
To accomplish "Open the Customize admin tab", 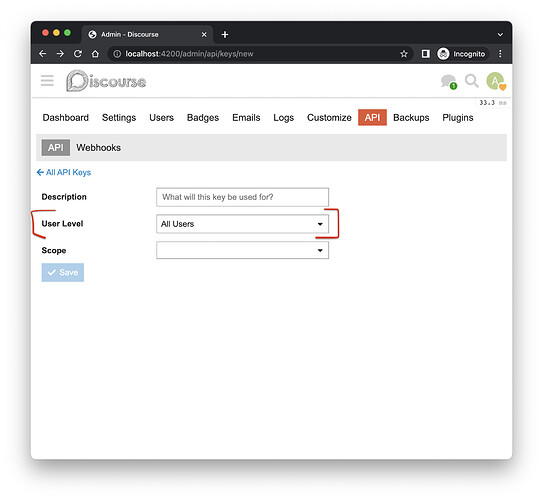I will point(329,118).
